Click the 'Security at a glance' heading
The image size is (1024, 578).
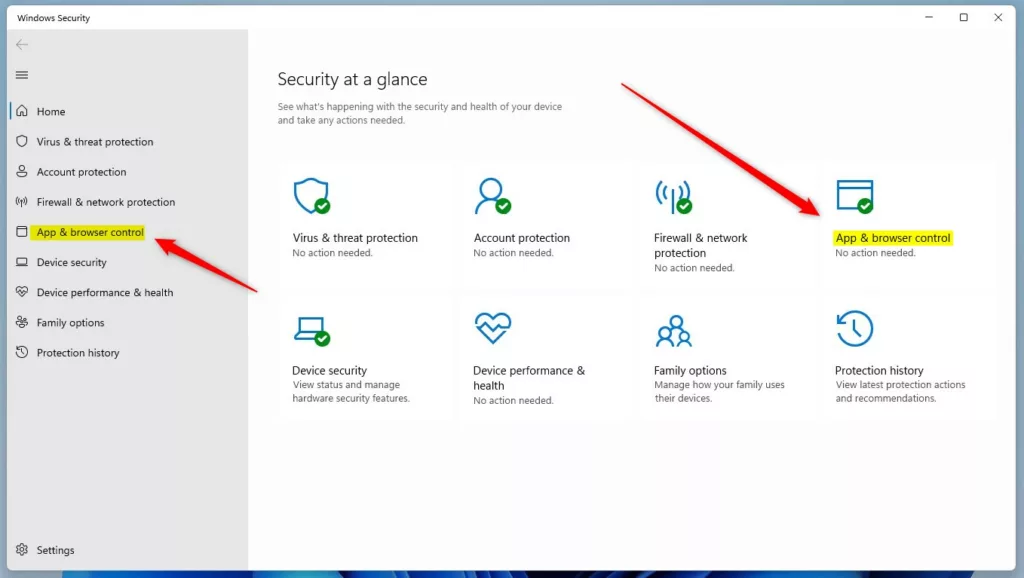pyautogui.click(x=353, y=80)
